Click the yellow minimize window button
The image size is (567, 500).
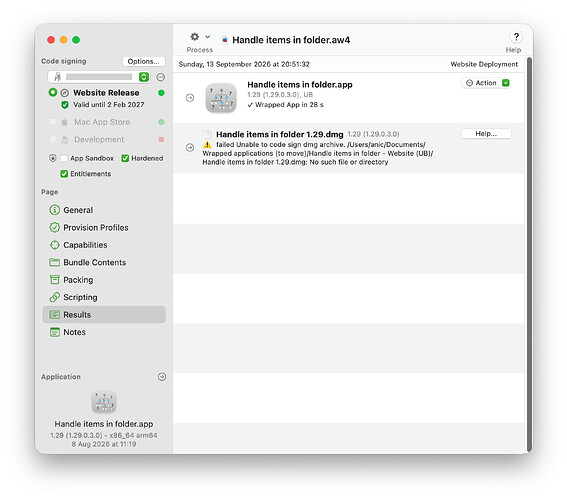(x=64, y=40)
